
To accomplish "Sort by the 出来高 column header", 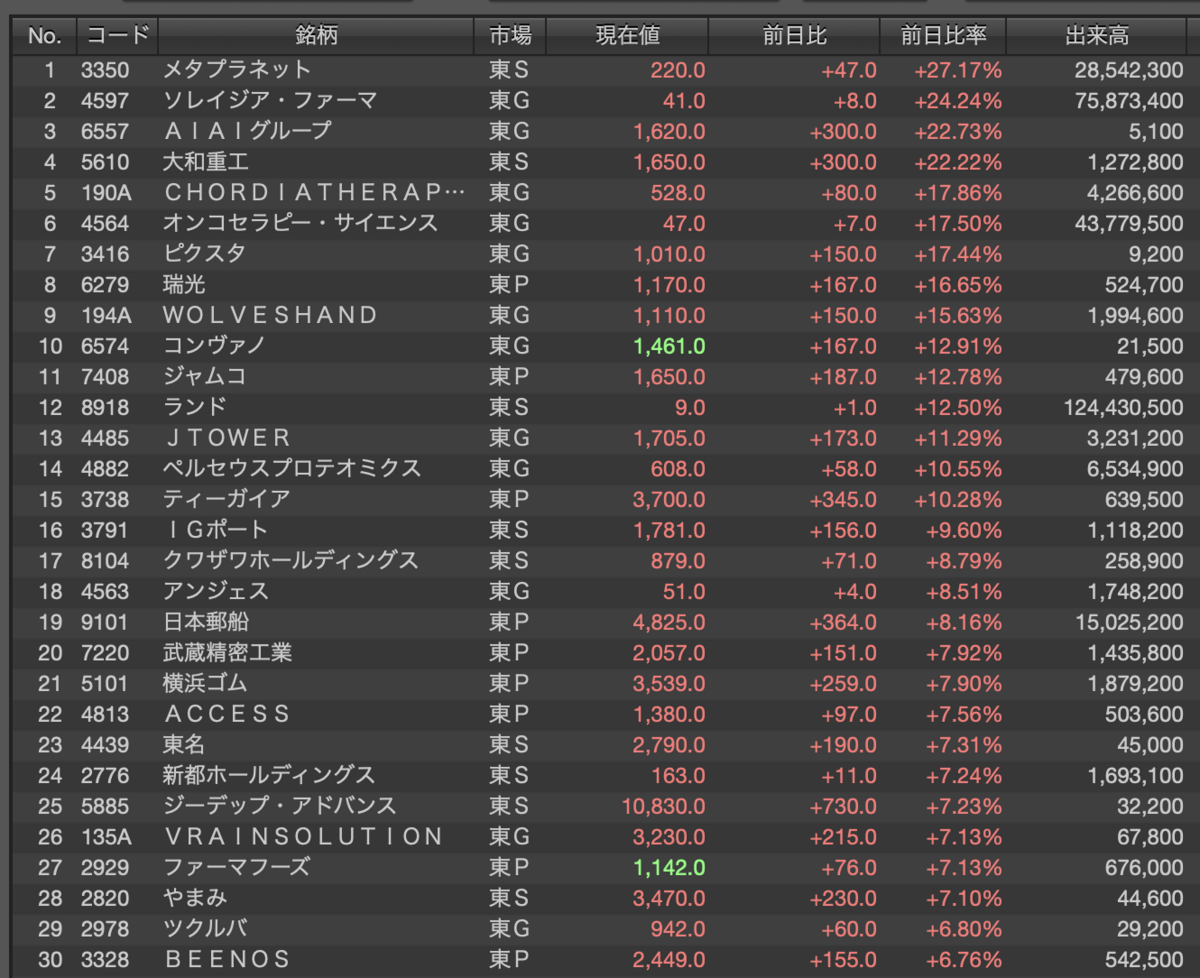I will (1098, 37).
